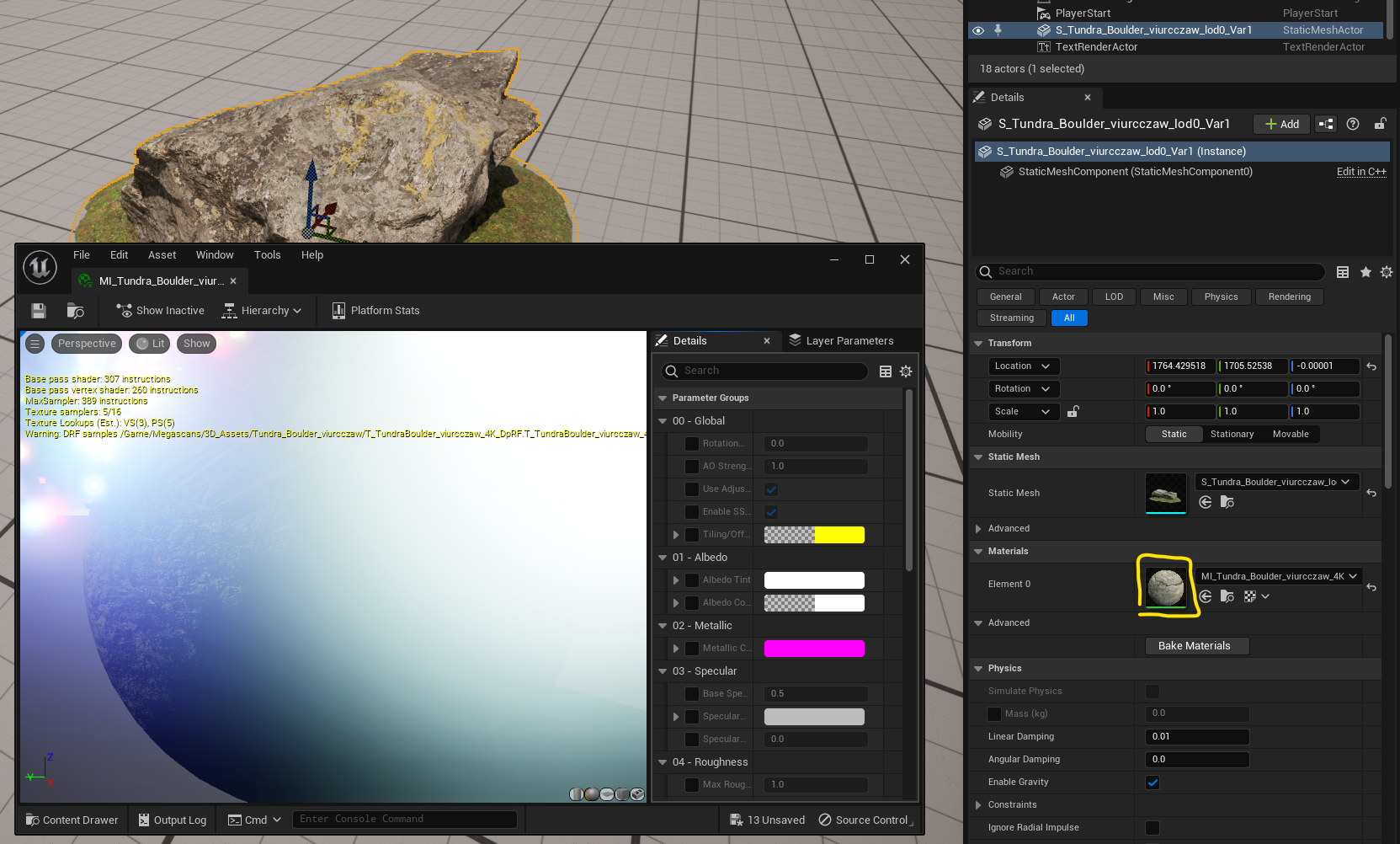
Task: Toggle visibility eye for S_Tundra_Boulder actor
Action: click(x=978, y=30)
